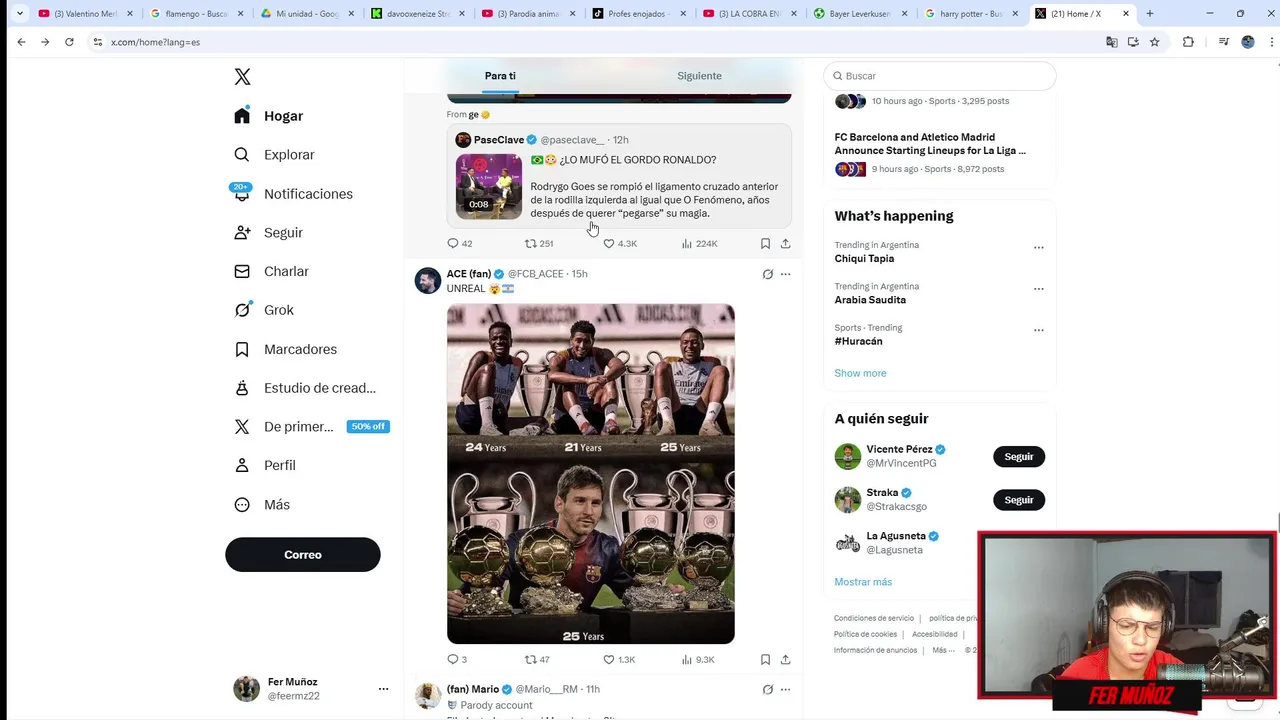Open Notificaciones with 20+ badge

(292, 193)
